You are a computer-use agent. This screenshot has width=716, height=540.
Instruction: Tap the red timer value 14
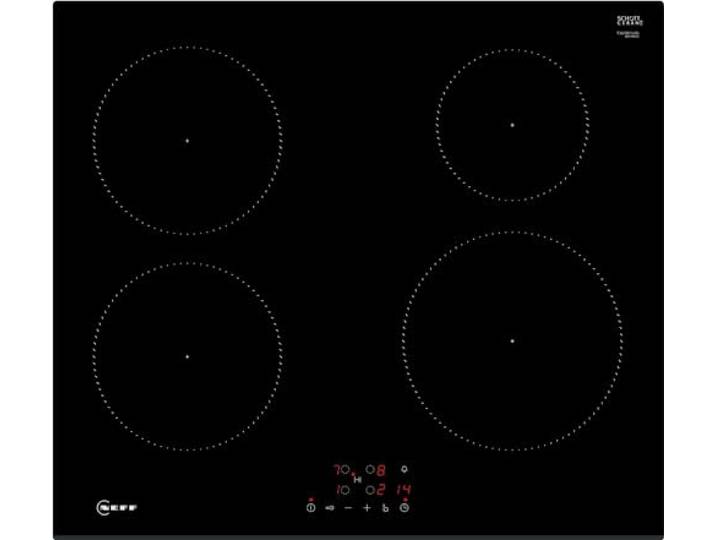coord(404,490)
